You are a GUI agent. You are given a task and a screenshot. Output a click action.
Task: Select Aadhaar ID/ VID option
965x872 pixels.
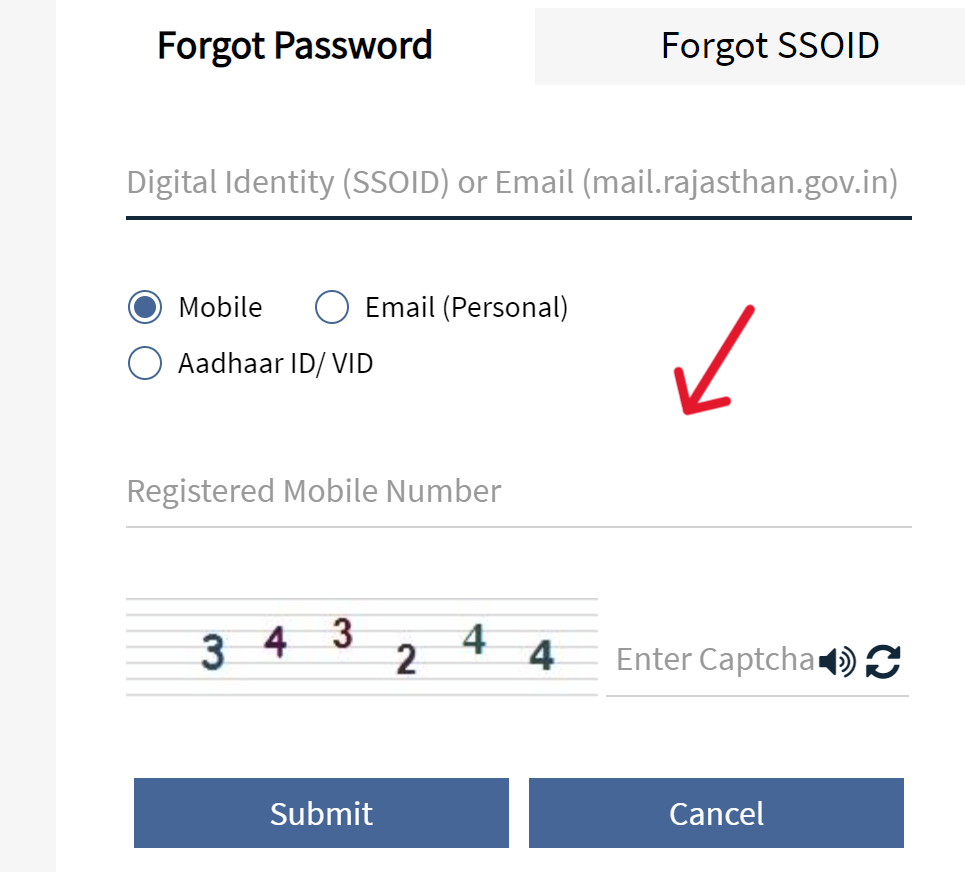145,363
